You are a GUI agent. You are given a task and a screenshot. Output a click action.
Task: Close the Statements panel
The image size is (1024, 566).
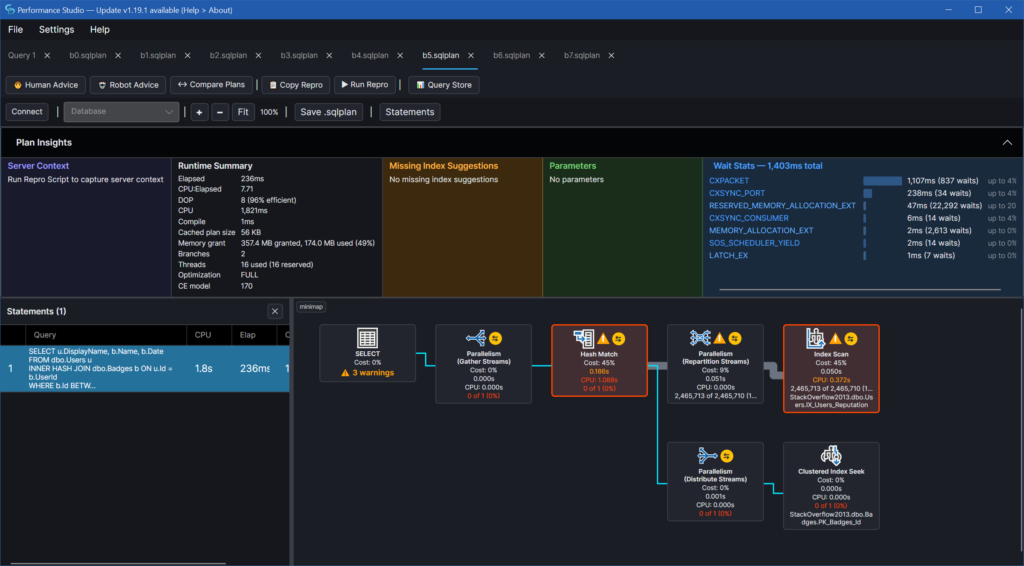[275, 311]
